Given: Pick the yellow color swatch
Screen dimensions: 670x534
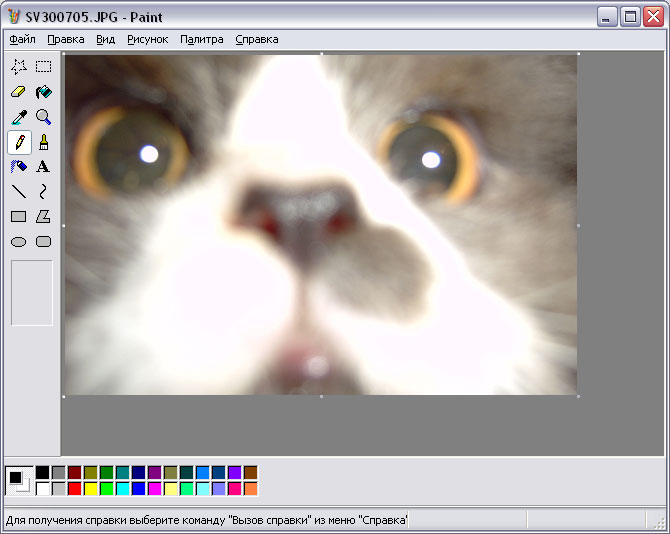Looking at the screenshot, I should 91,489.
